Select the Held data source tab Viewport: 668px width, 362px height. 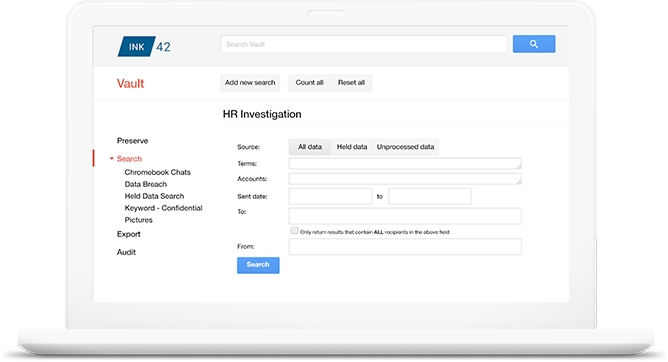(x=352, y=147)
